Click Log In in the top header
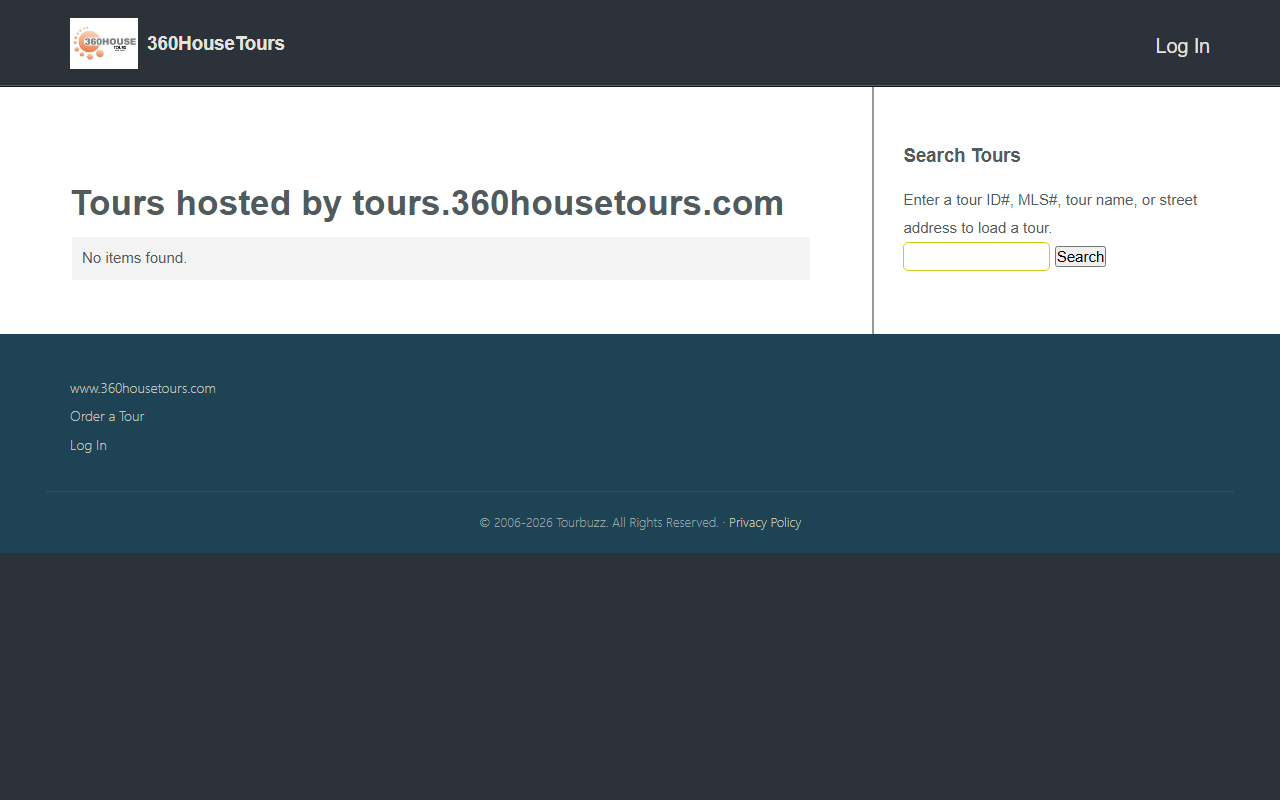 pyautogui.click(x=1182, y=46)
